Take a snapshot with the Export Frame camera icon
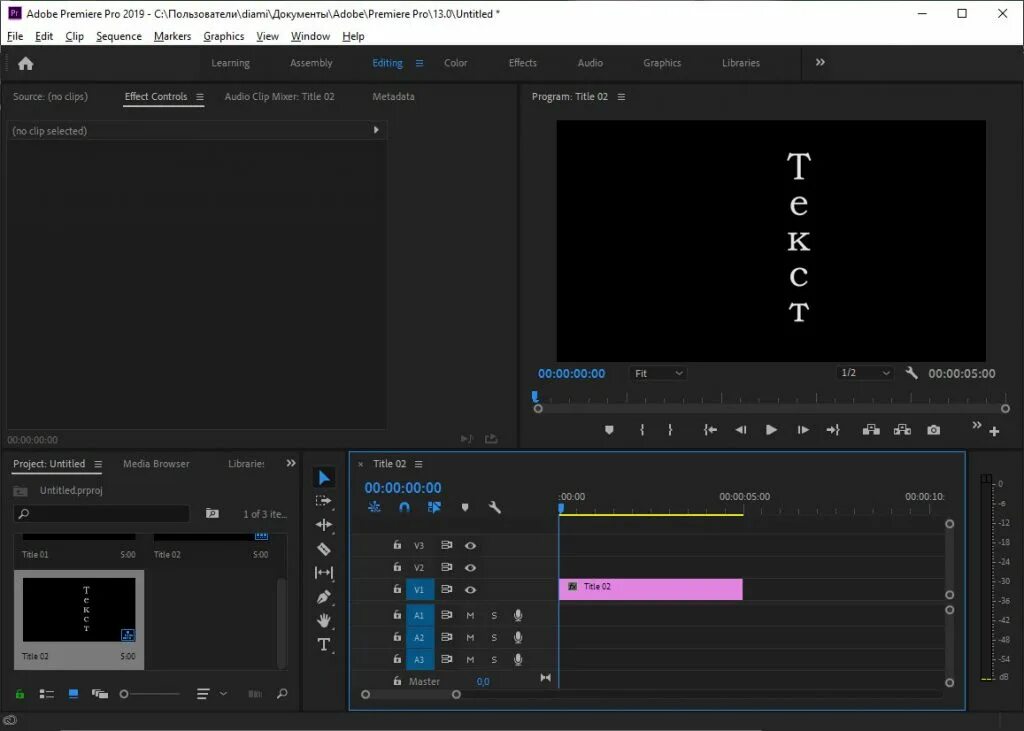This screenshot has height=731, width=1024. click(x=932, y=430)
